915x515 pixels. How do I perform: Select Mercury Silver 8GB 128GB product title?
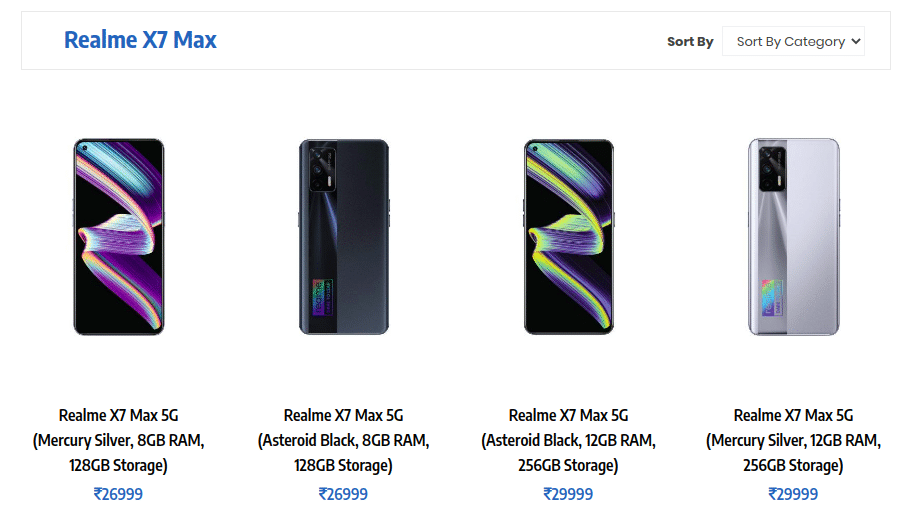(118, 440)
